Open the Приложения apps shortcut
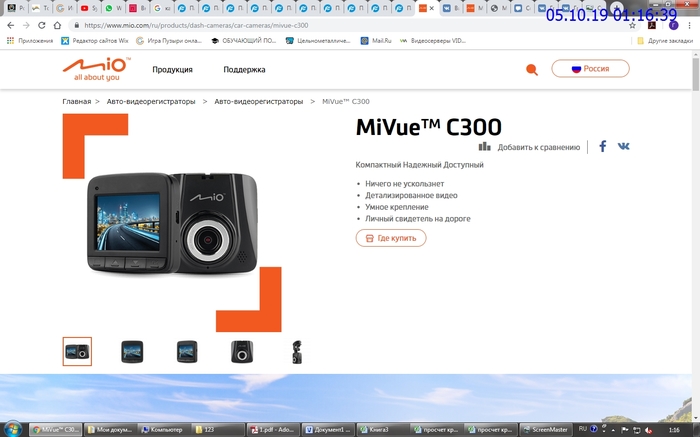700x437 pixels. click(30, 41)
